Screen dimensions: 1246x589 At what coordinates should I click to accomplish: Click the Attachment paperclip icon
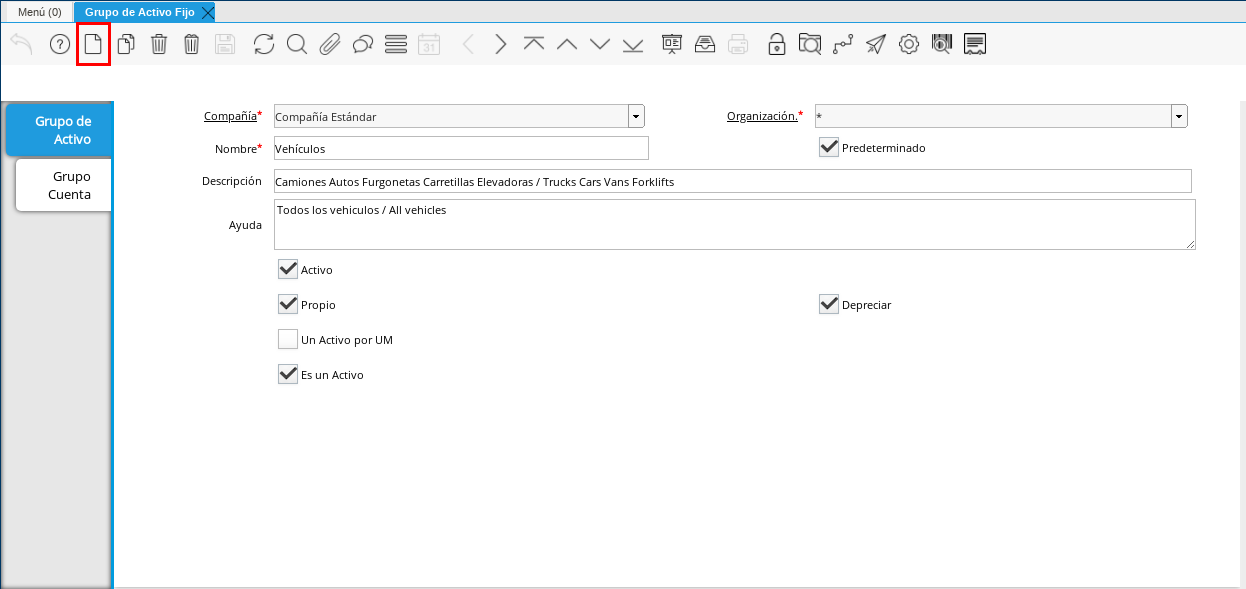point(330,44)
